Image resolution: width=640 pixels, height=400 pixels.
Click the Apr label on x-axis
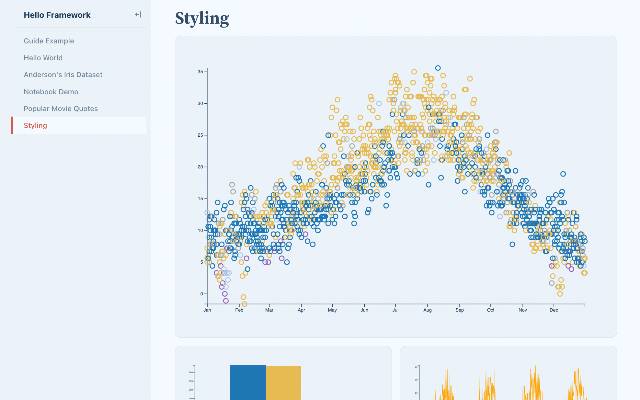[301, 310]
